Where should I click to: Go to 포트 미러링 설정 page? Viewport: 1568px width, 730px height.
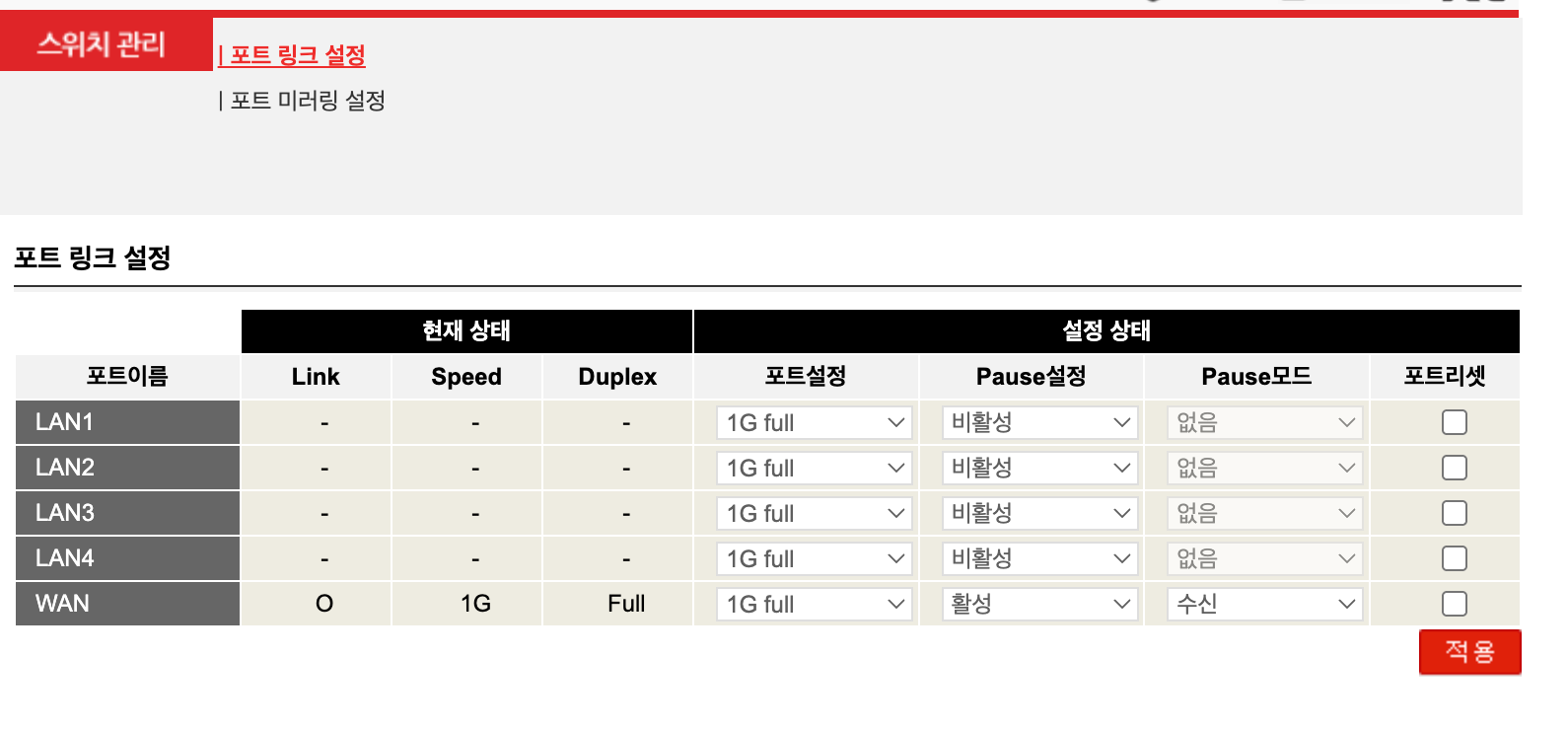click(x=307, y=101)
